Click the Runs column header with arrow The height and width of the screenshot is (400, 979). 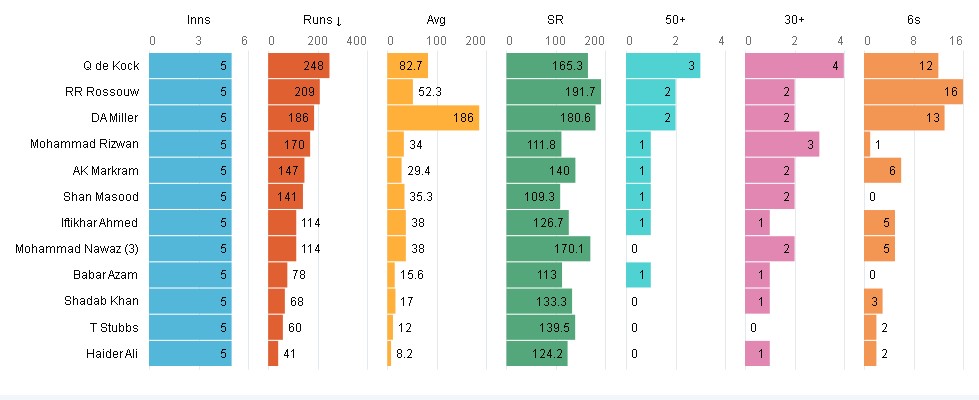tap(318, 20)
